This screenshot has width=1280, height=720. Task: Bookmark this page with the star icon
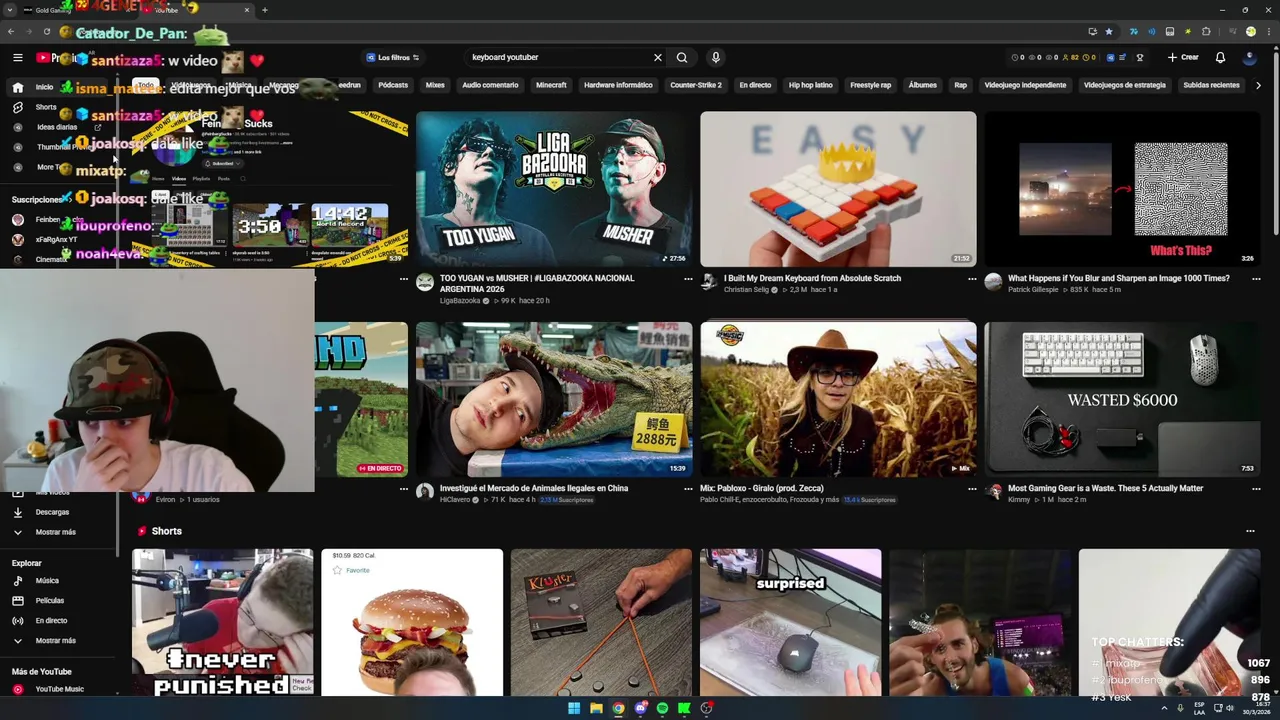[x=1108, y=32]
